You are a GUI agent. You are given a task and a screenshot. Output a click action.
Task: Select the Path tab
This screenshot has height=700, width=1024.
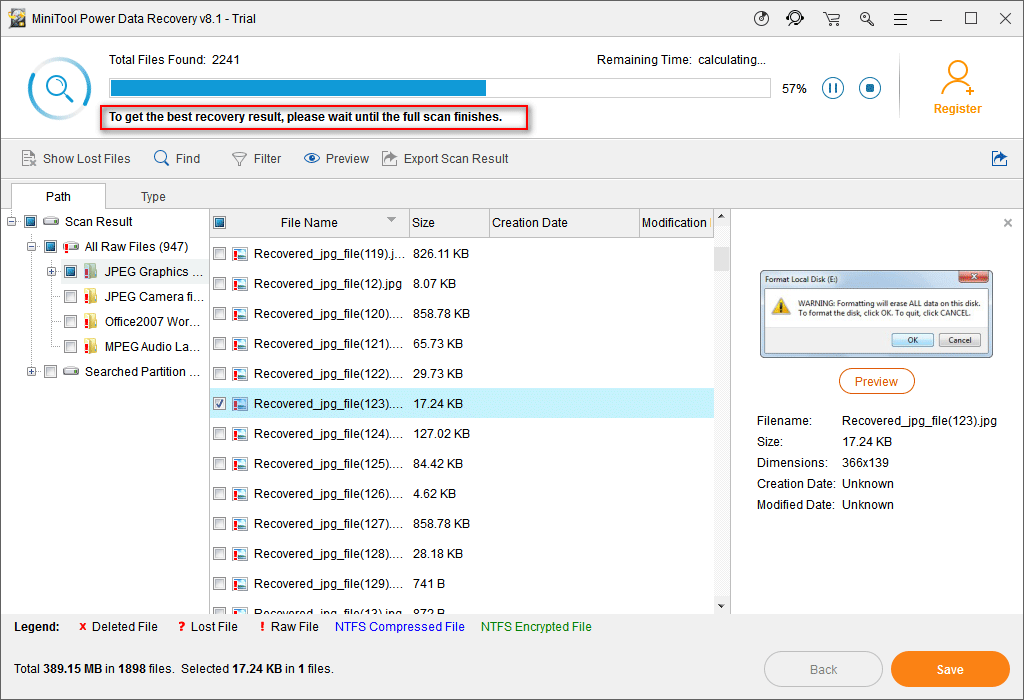point(58,197)
